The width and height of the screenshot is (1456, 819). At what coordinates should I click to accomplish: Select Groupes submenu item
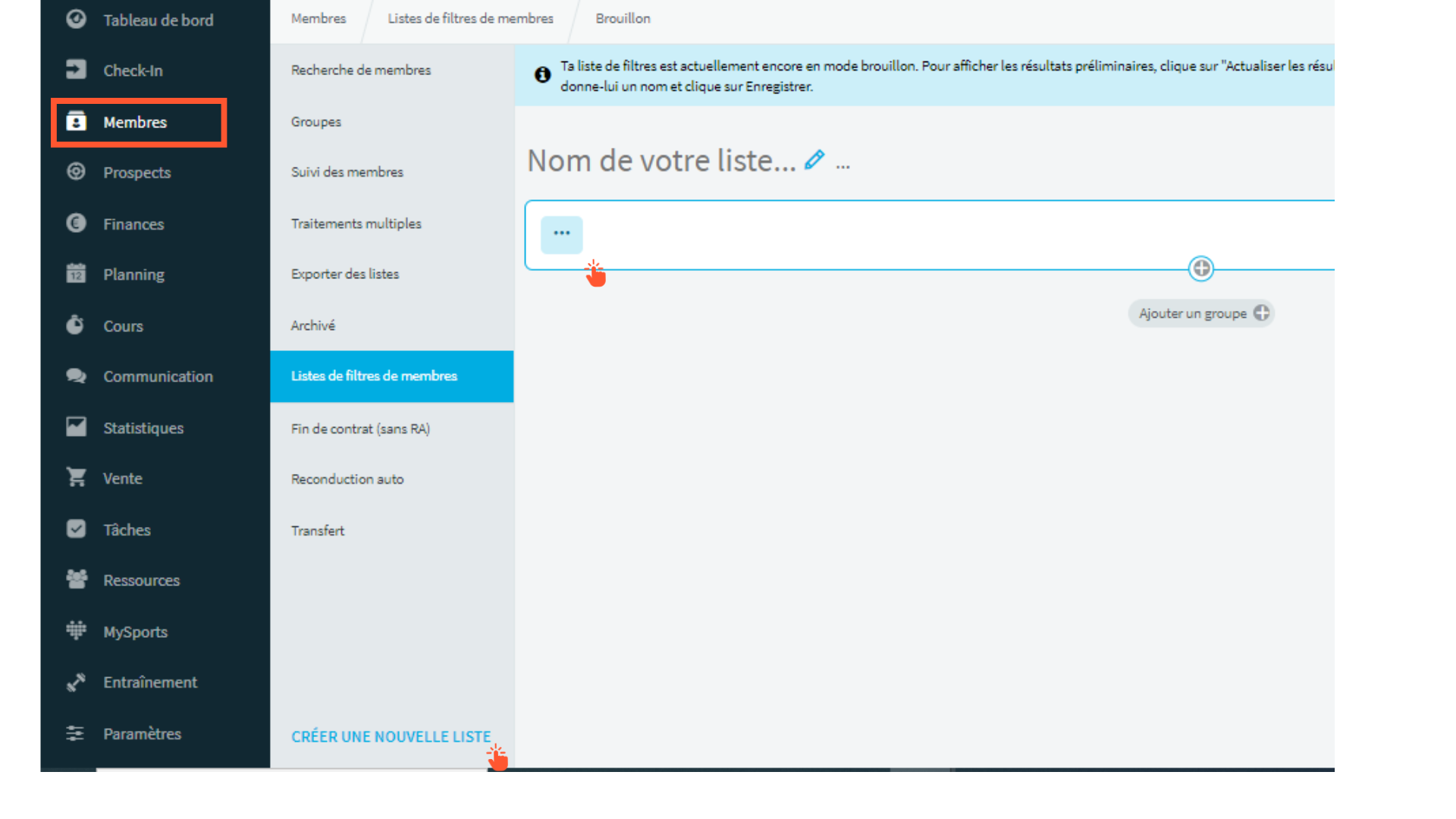(x=392, y=121)
